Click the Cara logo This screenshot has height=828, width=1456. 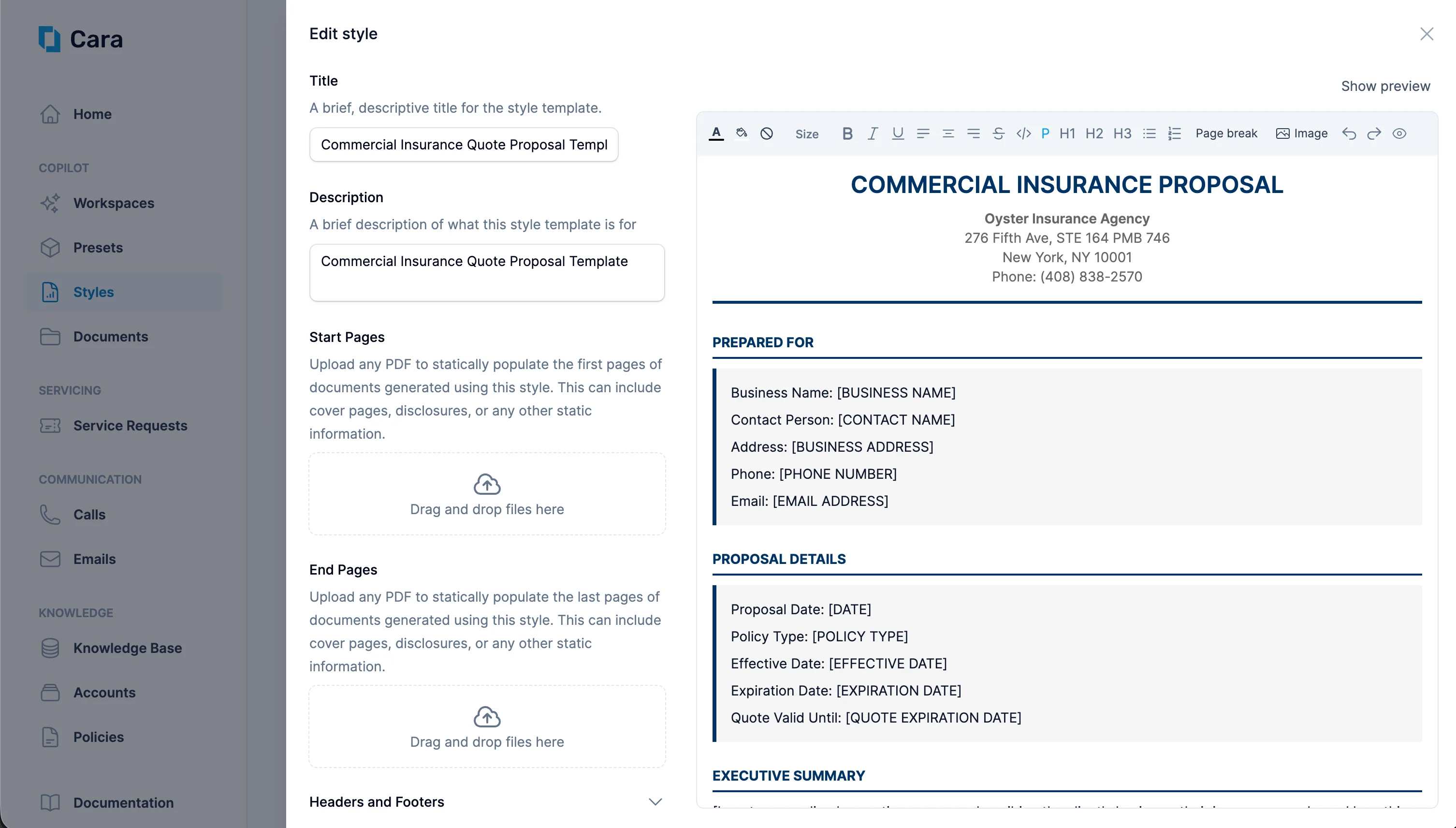(x=81, y=39)
